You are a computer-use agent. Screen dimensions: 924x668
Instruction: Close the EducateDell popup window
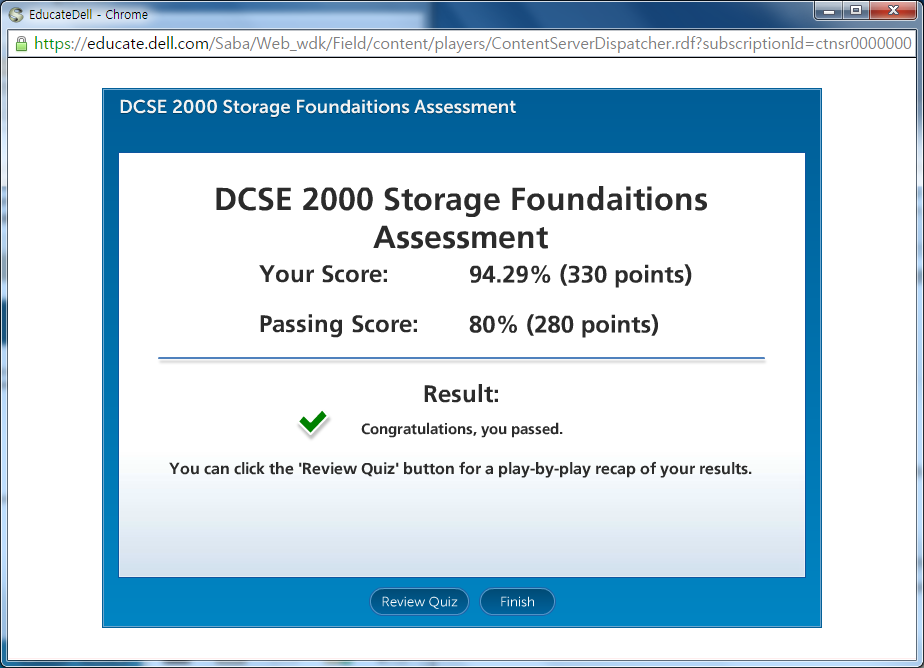tap(893, 10)
